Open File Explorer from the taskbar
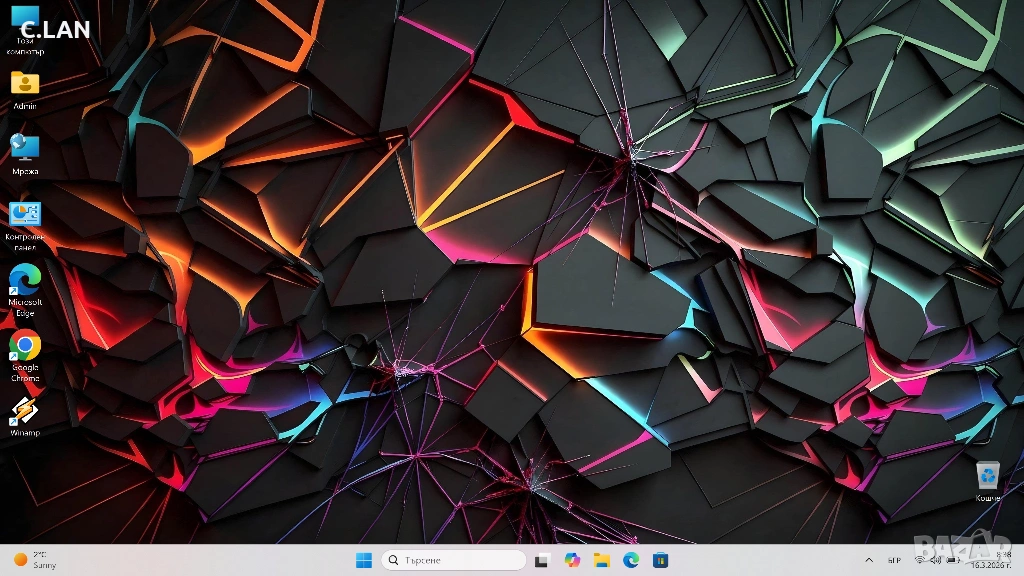The width and height of the screenshot is (1024, 576). point(602,560)
